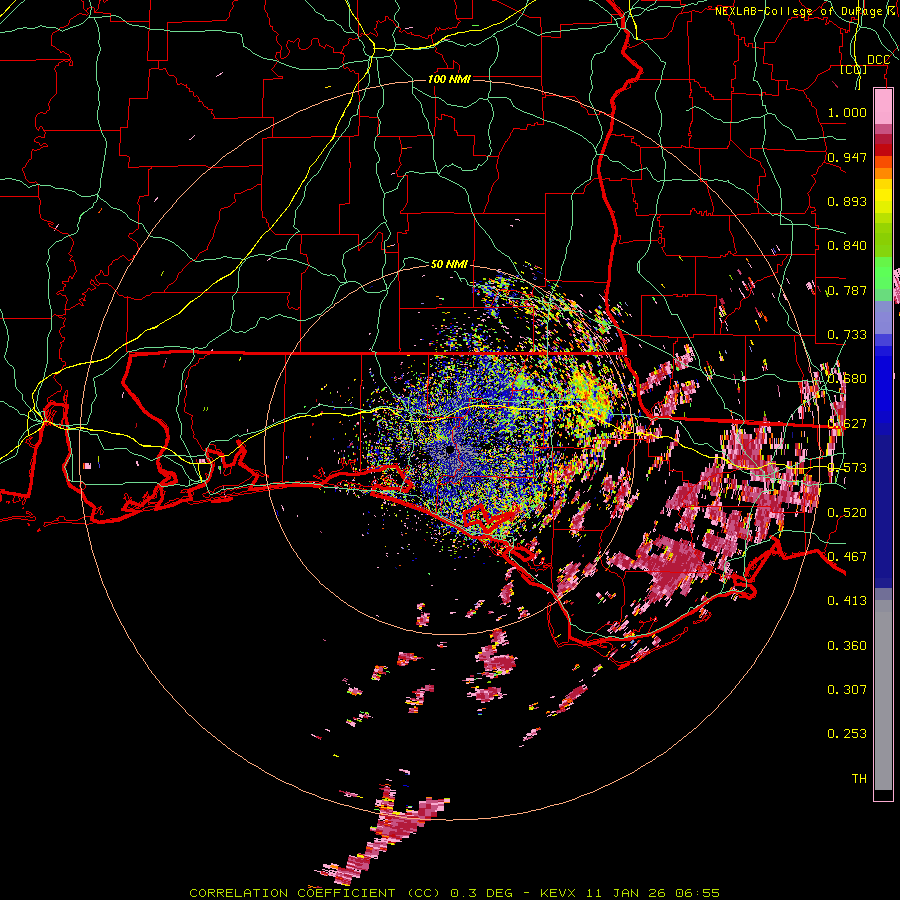Click the light pink top color bar segment
This screenshot has width=900, height=900.
[883, 107]
